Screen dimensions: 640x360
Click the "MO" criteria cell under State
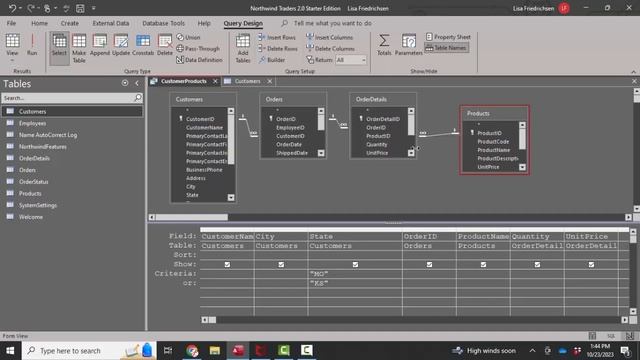click(x=355, y=274)
